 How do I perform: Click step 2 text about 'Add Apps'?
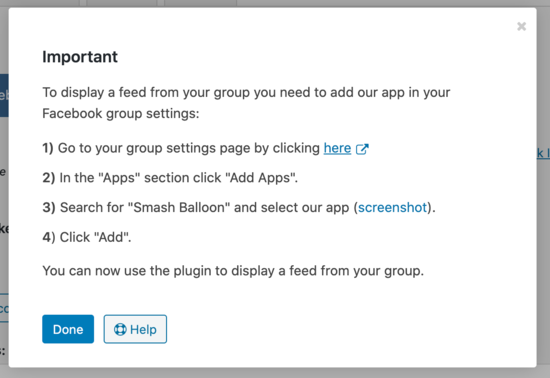coord(170,178)
